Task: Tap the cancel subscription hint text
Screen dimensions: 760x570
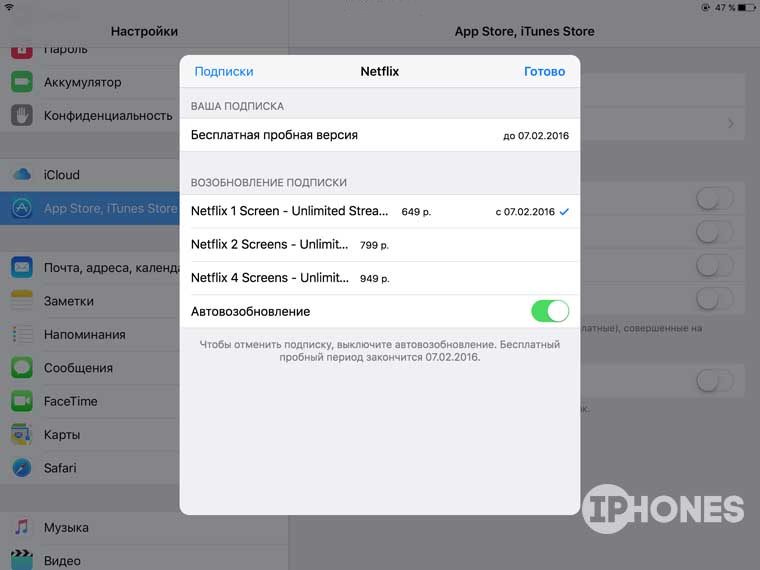Action: [380, 350]
